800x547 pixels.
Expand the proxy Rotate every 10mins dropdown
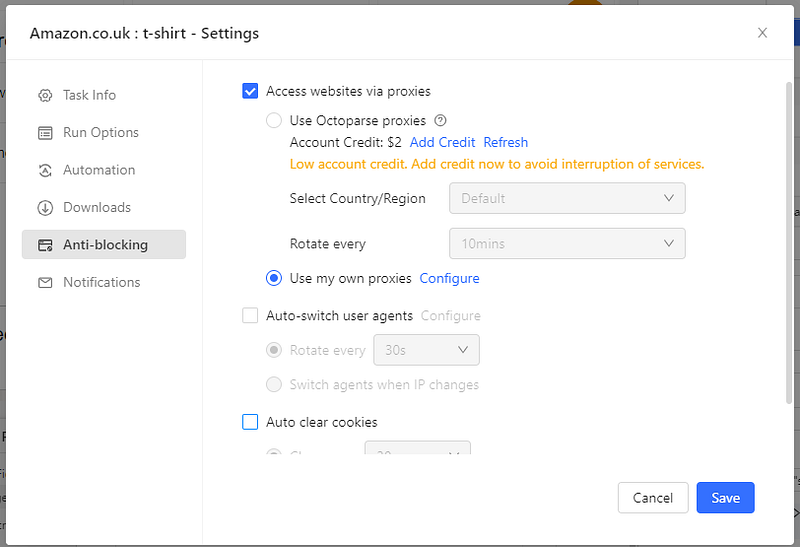(x=567, y=243)
